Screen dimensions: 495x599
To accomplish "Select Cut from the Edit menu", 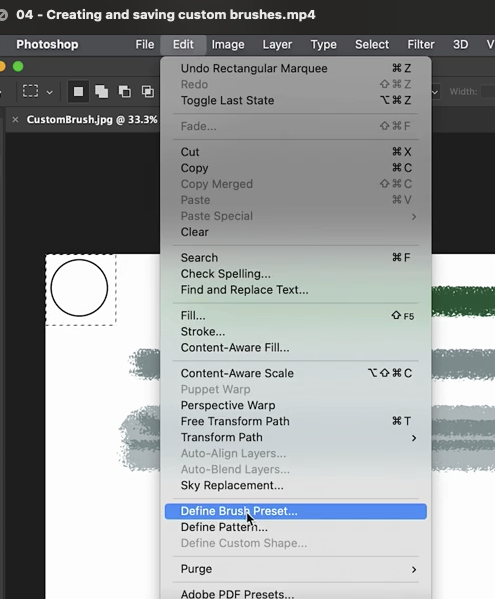I will point(296,152).
